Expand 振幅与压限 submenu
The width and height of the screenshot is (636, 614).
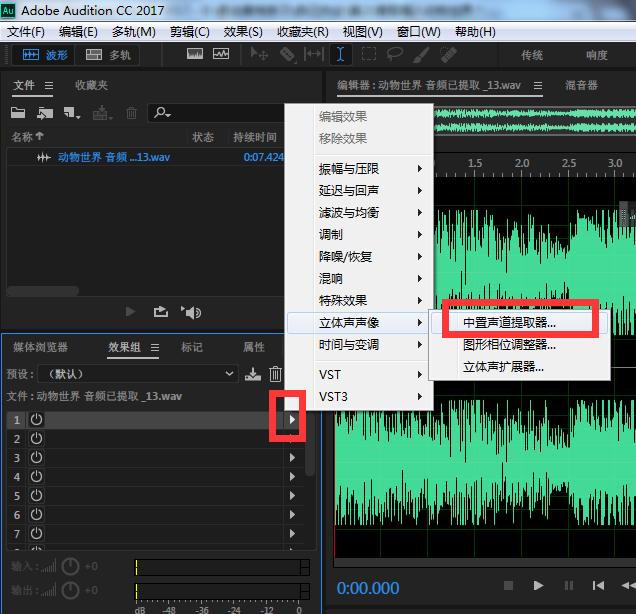click(x=360, y=169)
